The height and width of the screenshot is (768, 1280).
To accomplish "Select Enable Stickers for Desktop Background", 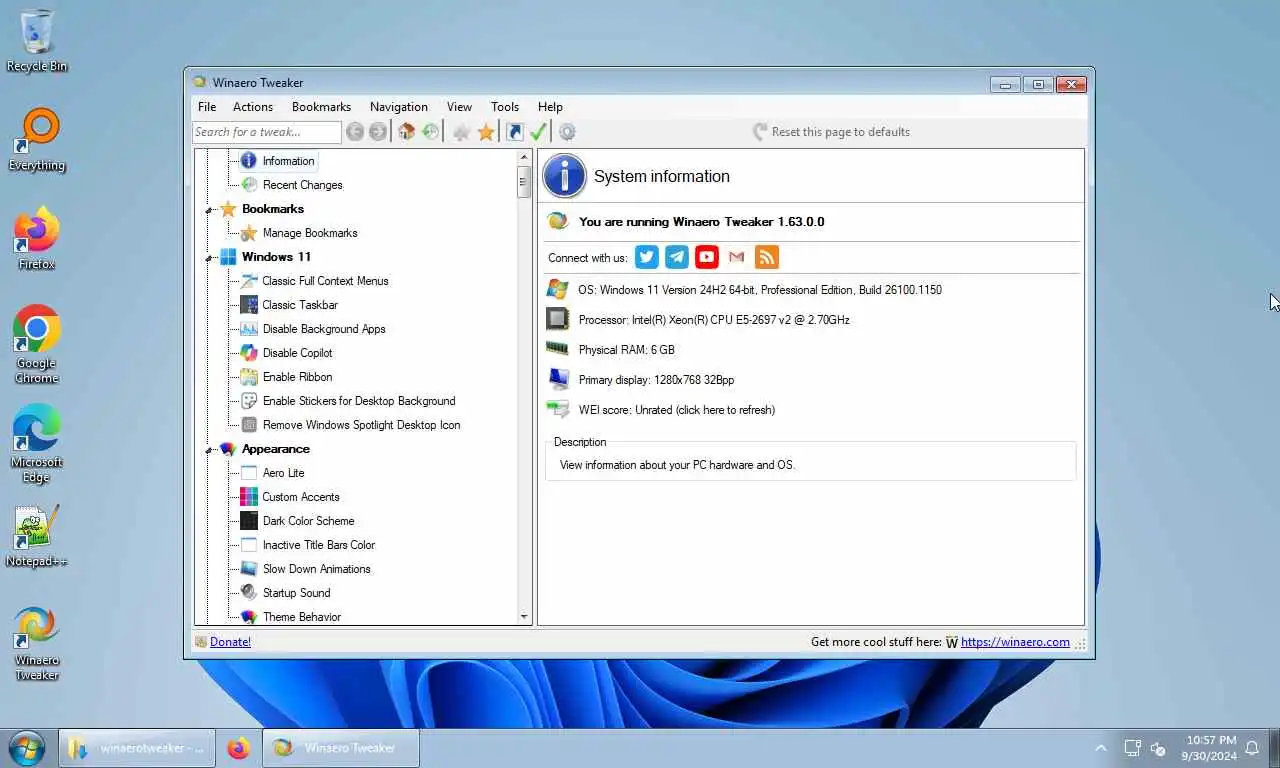I will pos(359,401).
